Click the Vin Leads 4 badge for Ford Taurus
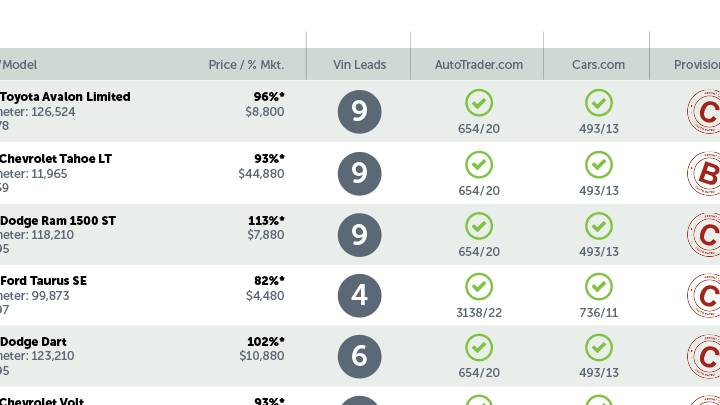 360,296
